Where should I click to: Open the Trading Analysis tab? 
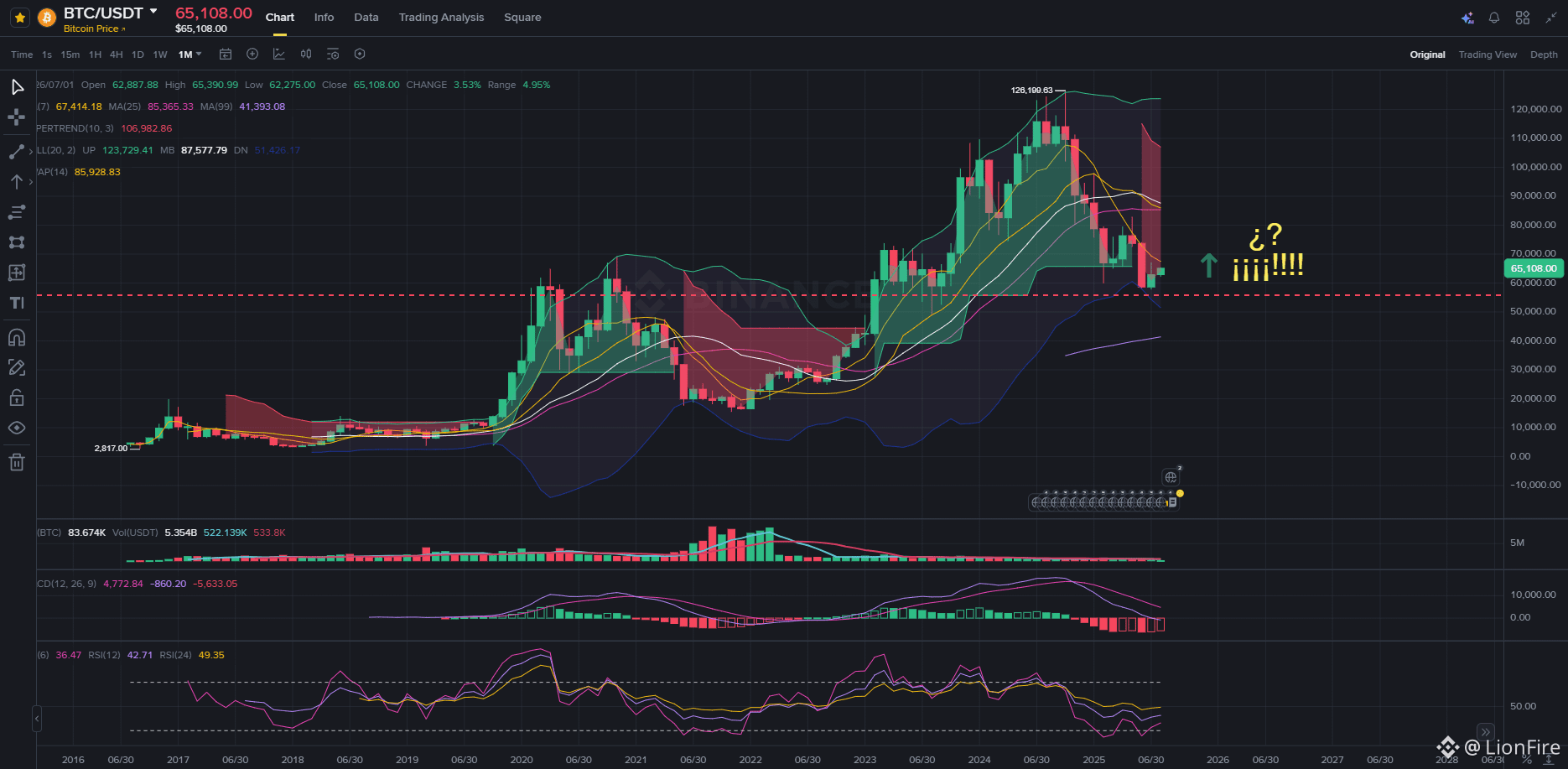[x=441, y=17]
